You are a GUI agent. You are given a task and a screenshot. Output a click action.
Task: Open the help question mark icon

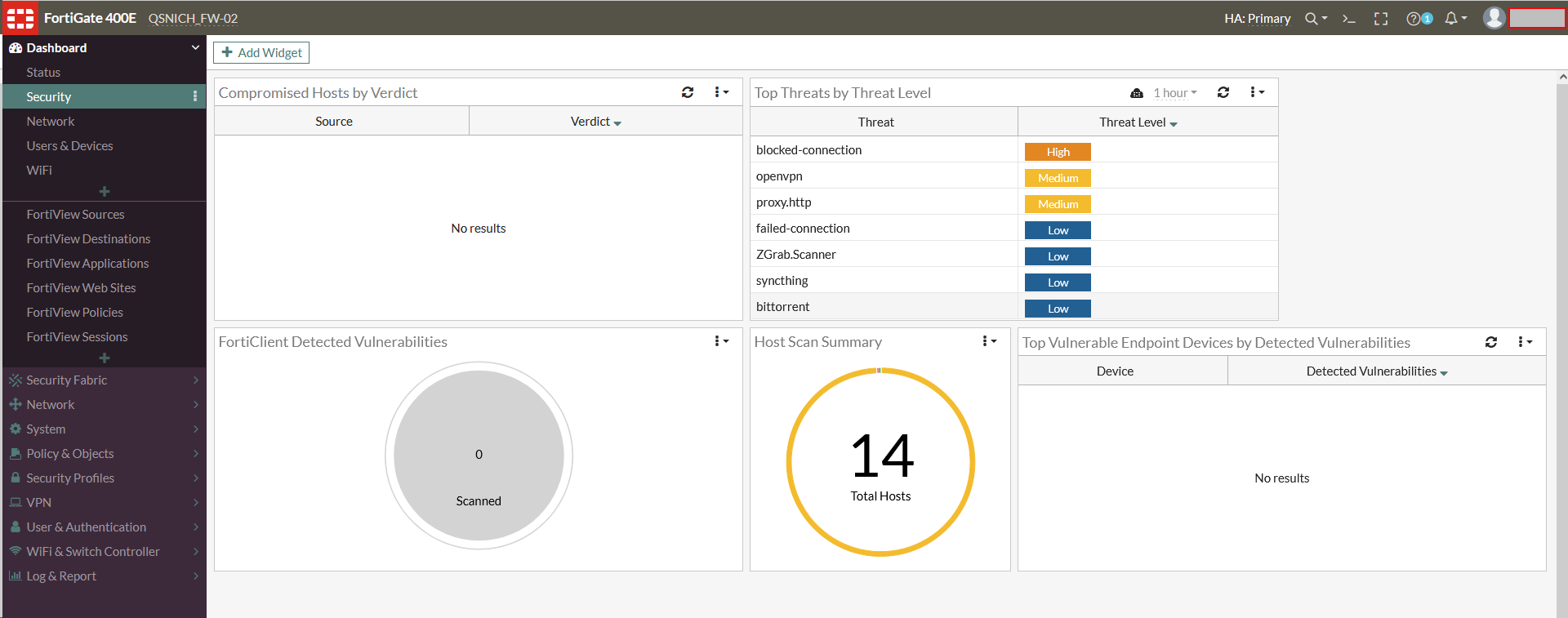coord(1414,19)
